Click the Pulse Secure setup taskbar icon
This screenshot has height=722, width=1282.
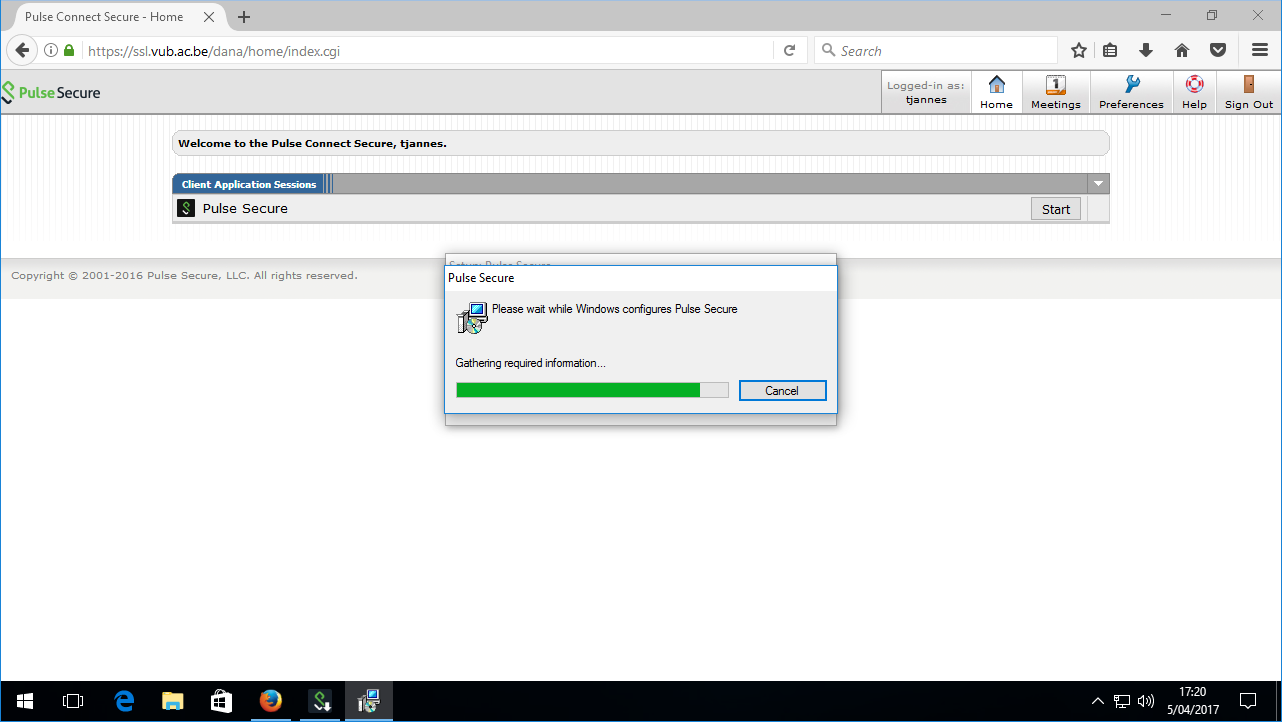coord(320,701)
